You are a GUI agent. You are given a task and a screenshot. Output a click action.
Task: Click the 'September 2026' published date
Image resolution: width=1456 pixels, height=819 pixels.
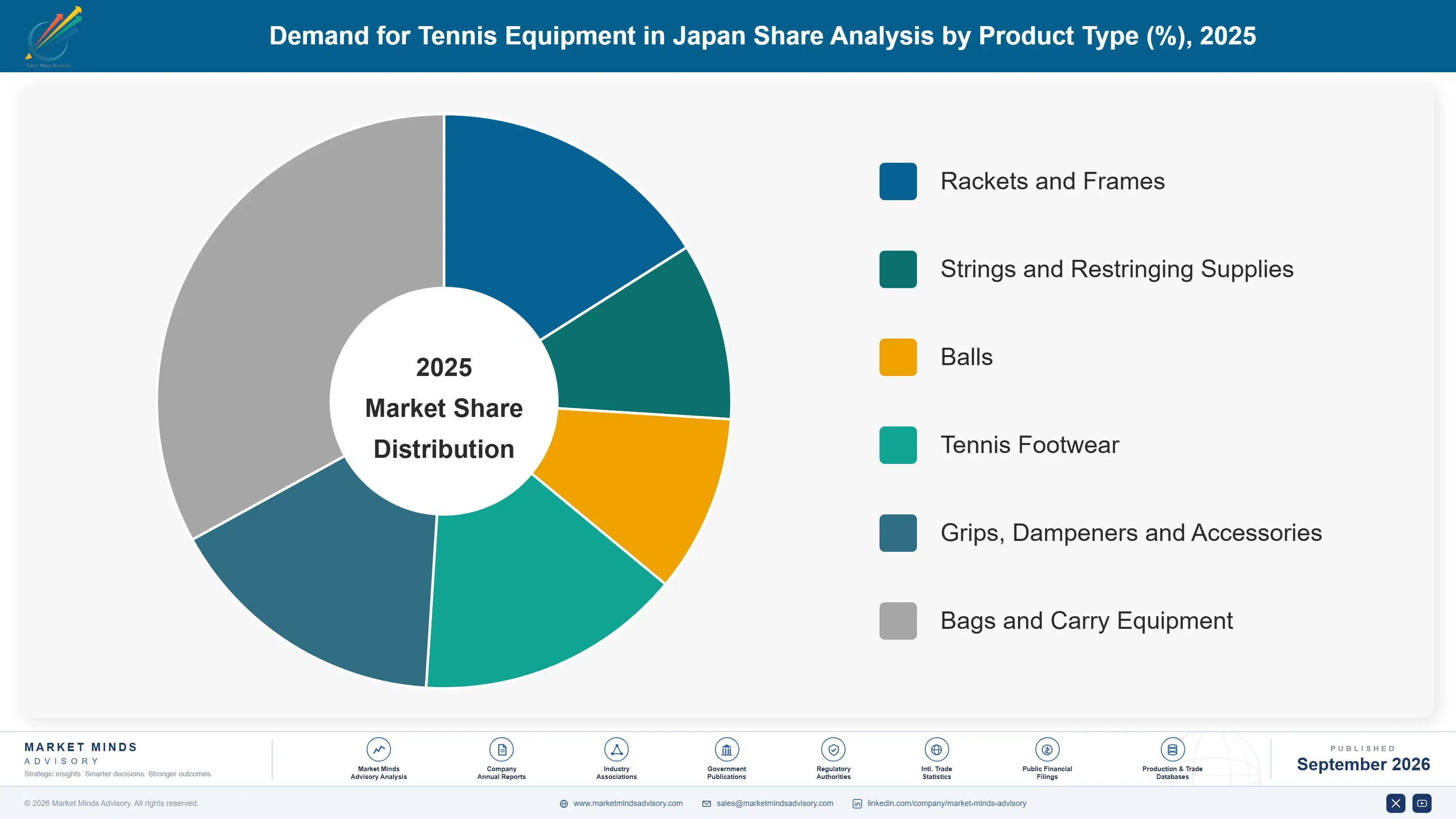[1363, 764]
